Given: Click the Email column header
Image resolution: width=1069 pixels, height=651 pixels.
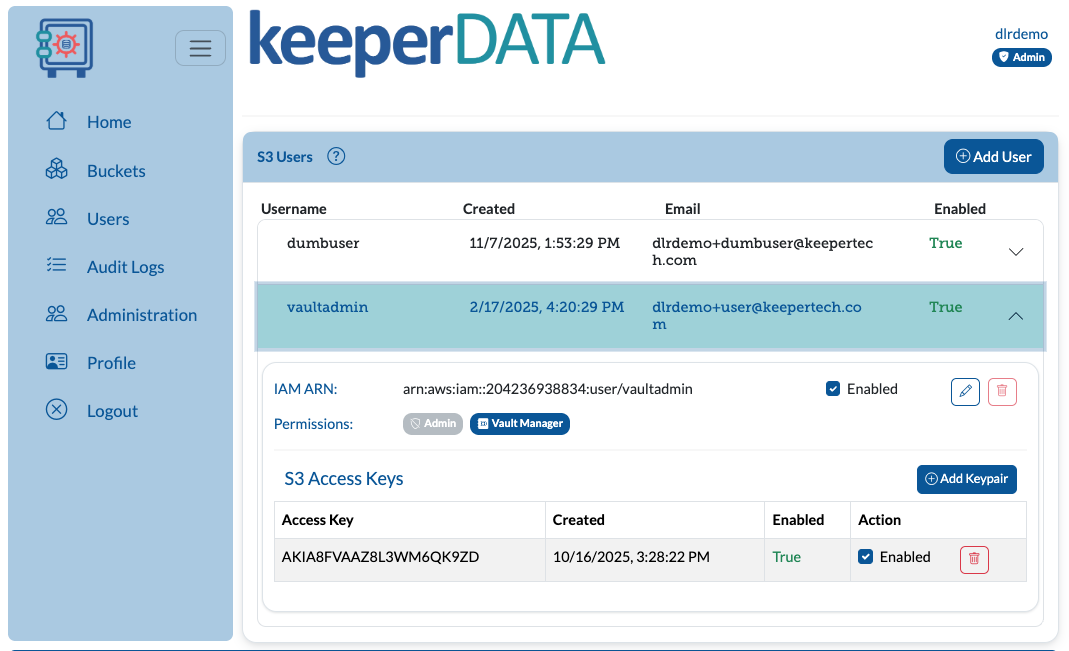Looking at the screenshot, I should click(x=682, y=209).
